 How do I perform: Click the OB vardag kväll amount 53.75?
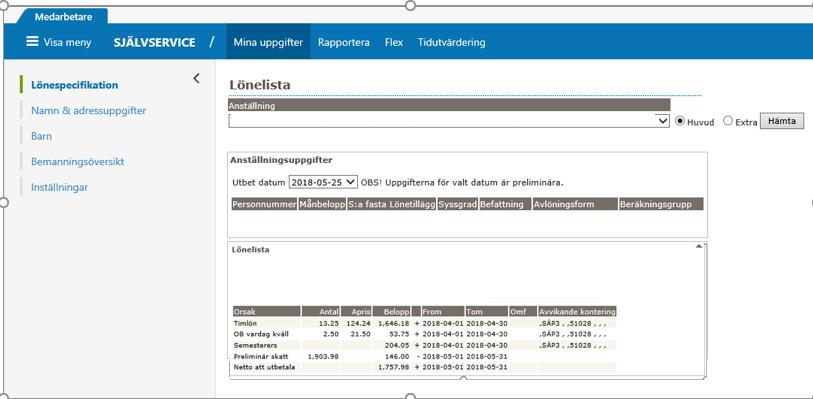pos(400,334)
